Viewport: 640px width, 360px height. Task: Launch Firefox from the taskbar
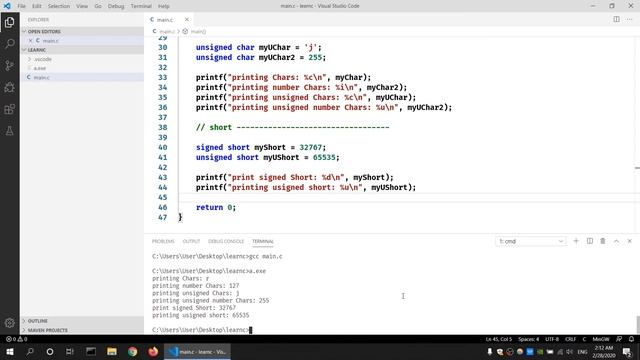click(x=153, y=351)
